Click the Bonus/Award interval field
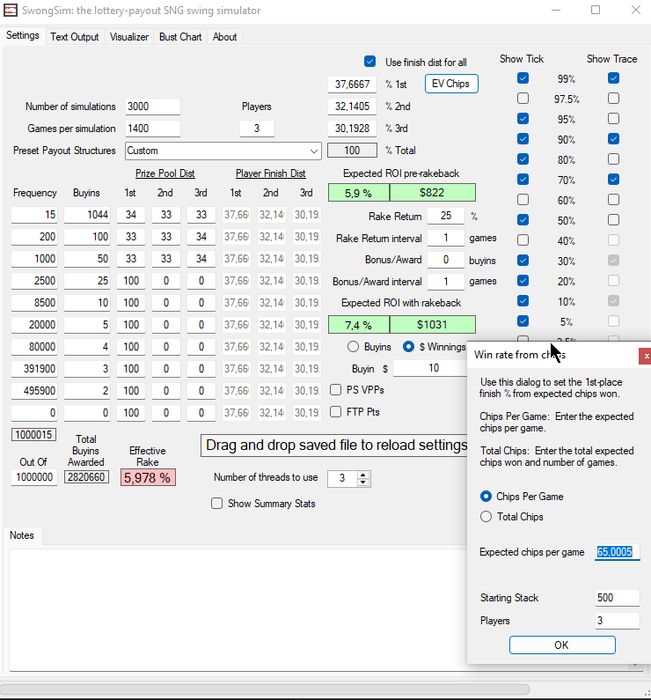This screenshot has height=700, width=651. (x=446, y=282)
